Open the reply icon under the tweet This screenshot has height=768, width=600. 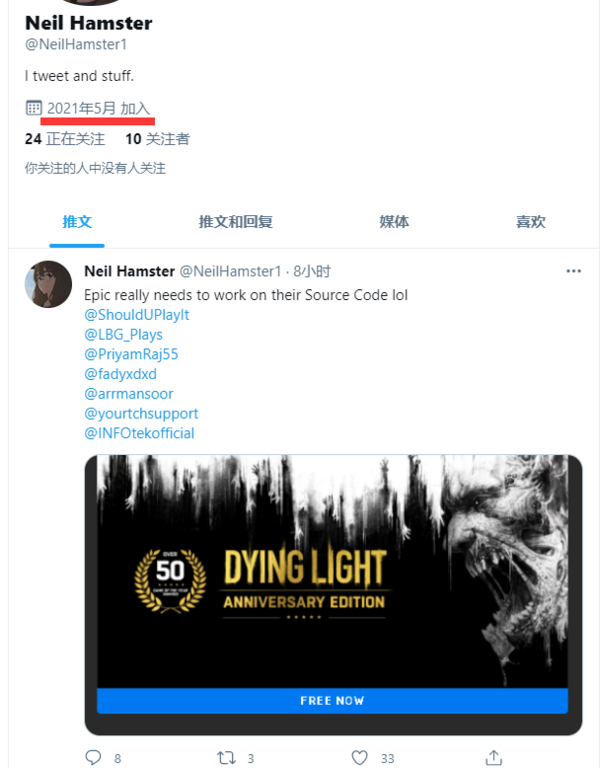click(x=94, y=757)
